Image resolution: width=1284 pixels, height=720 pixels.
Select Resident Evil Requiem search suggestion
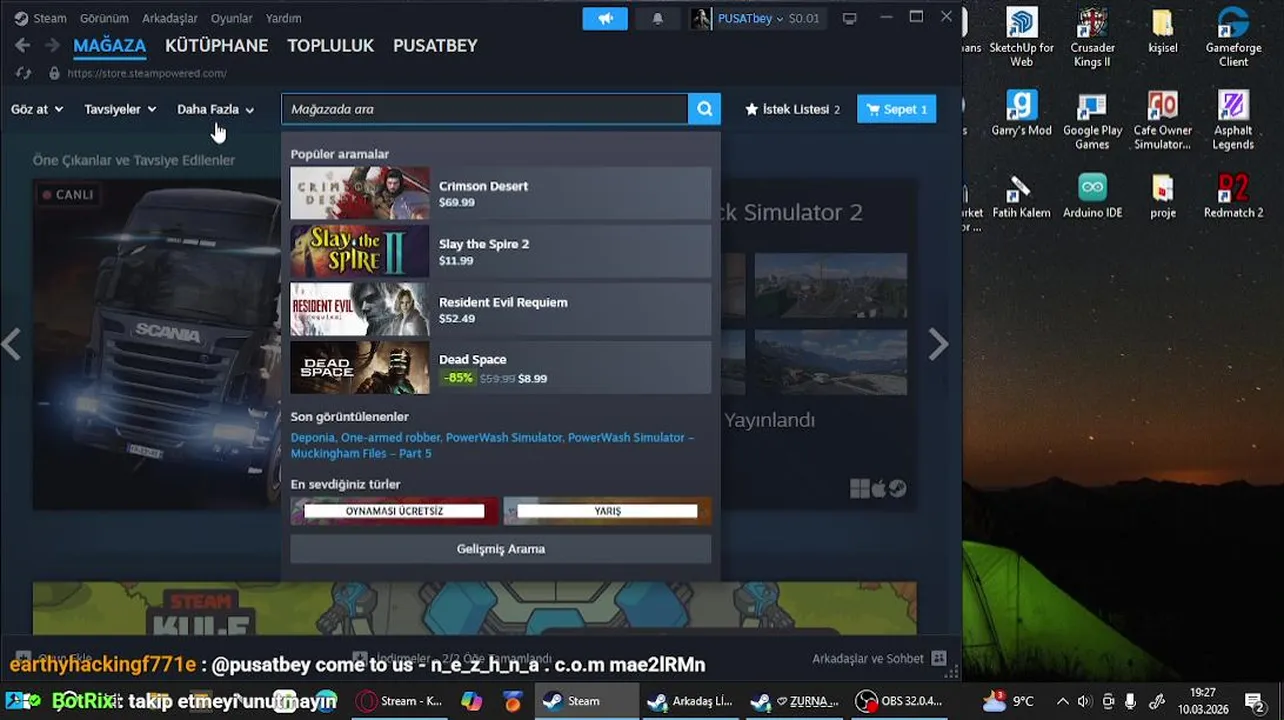click(501, 309)
